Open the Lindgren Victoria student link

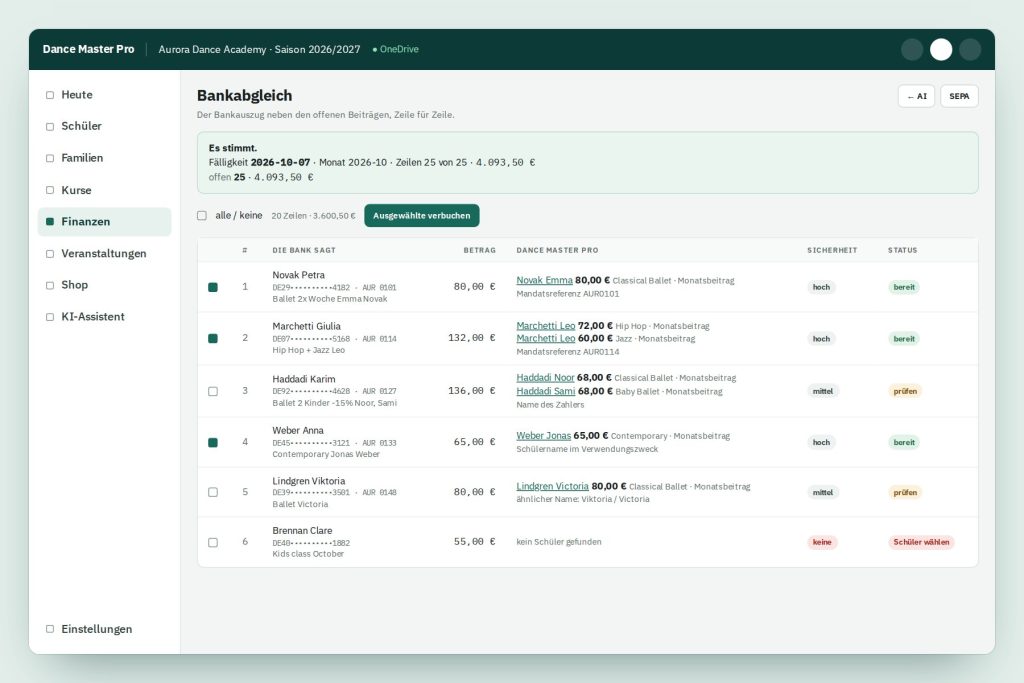coord(552,486)
